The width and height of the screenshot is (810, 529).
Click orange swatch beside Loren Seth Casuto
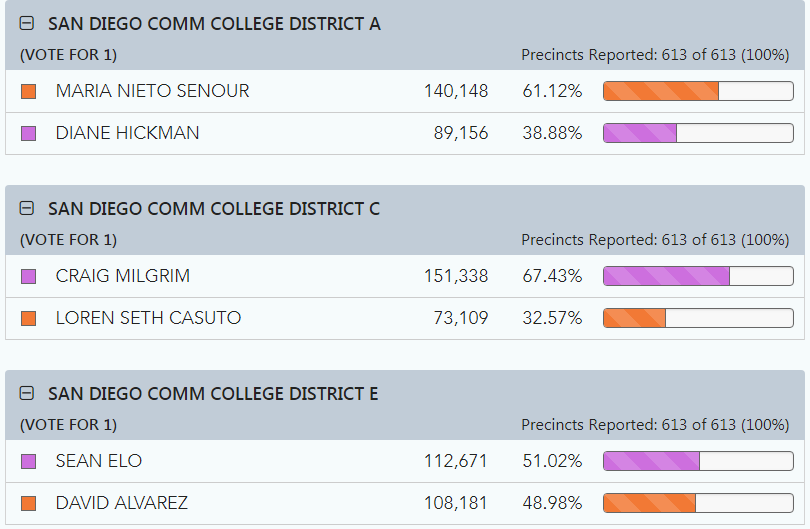28,318
